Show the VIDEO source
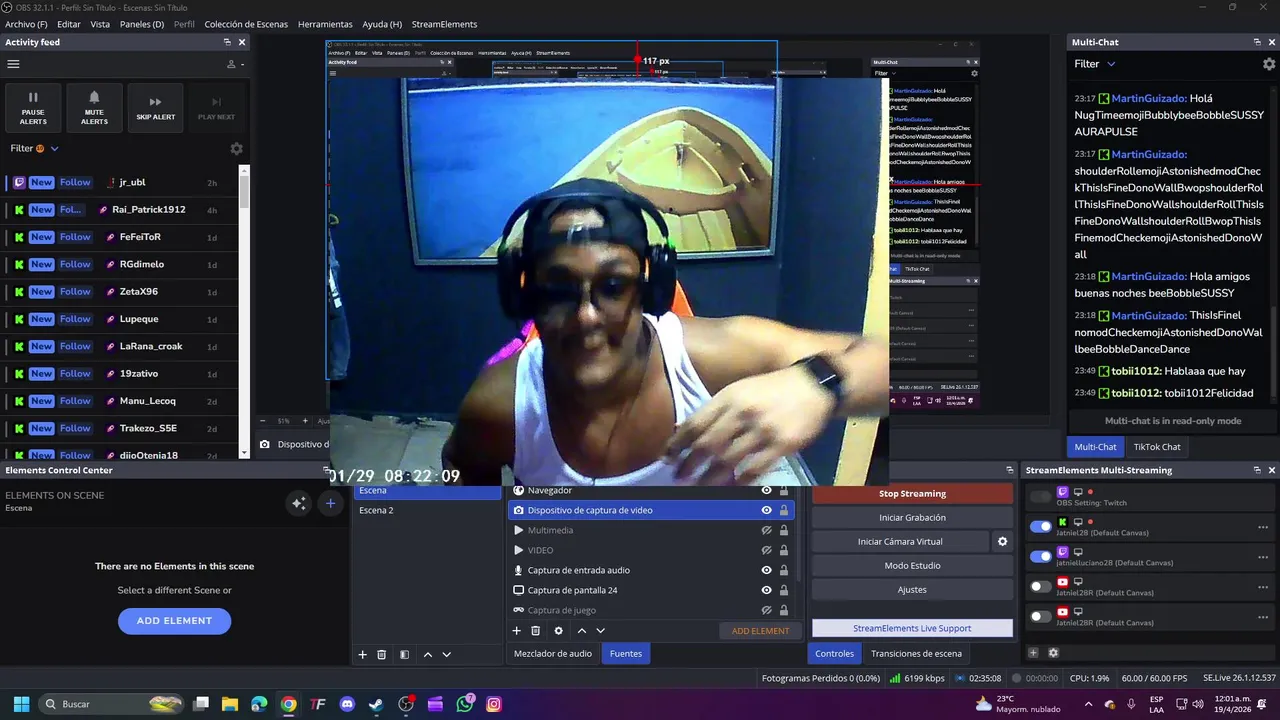 point(766,550)
